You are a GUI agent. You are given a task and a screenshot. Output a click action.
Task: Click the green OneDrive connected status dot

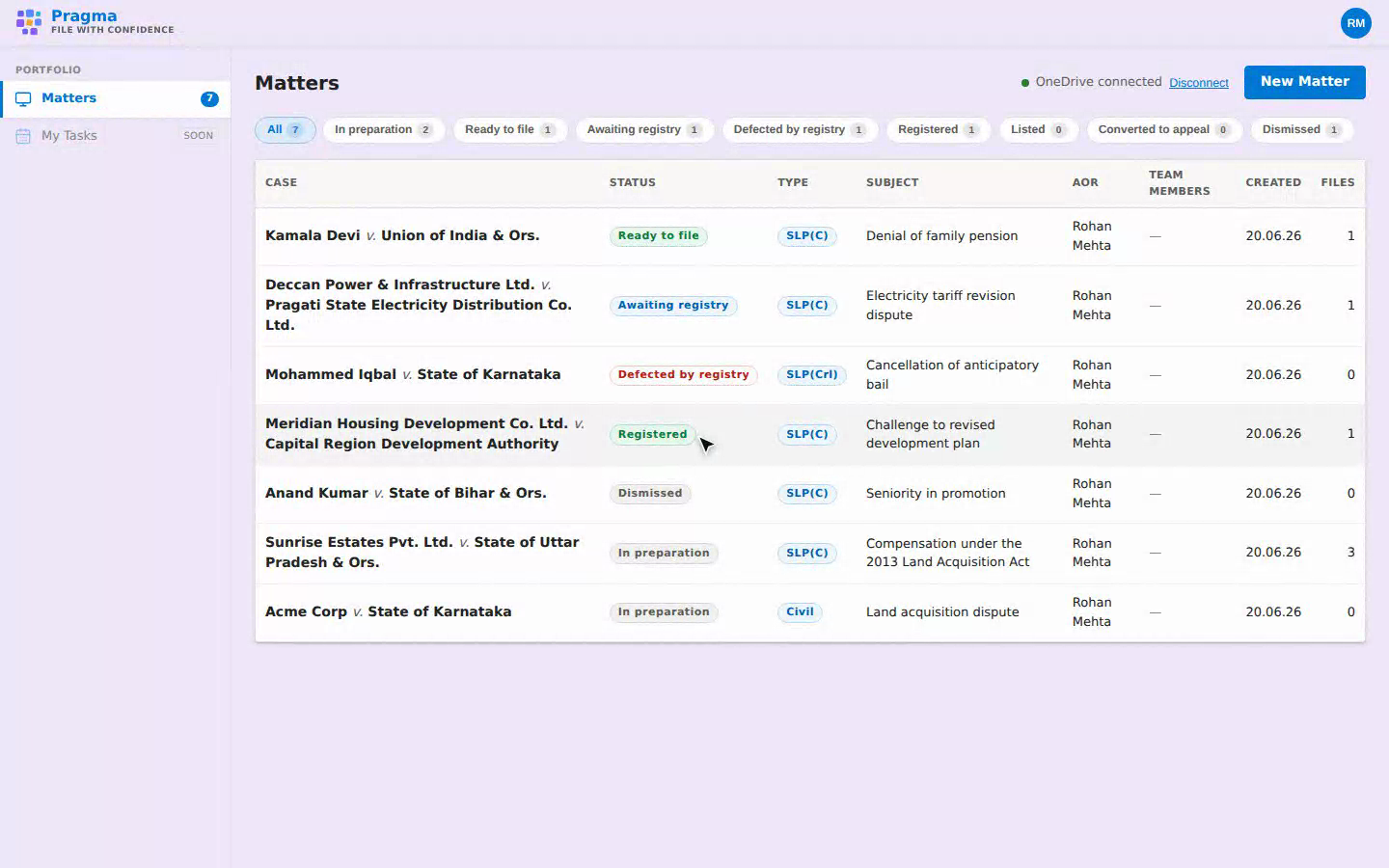[x=1025, y=83]
